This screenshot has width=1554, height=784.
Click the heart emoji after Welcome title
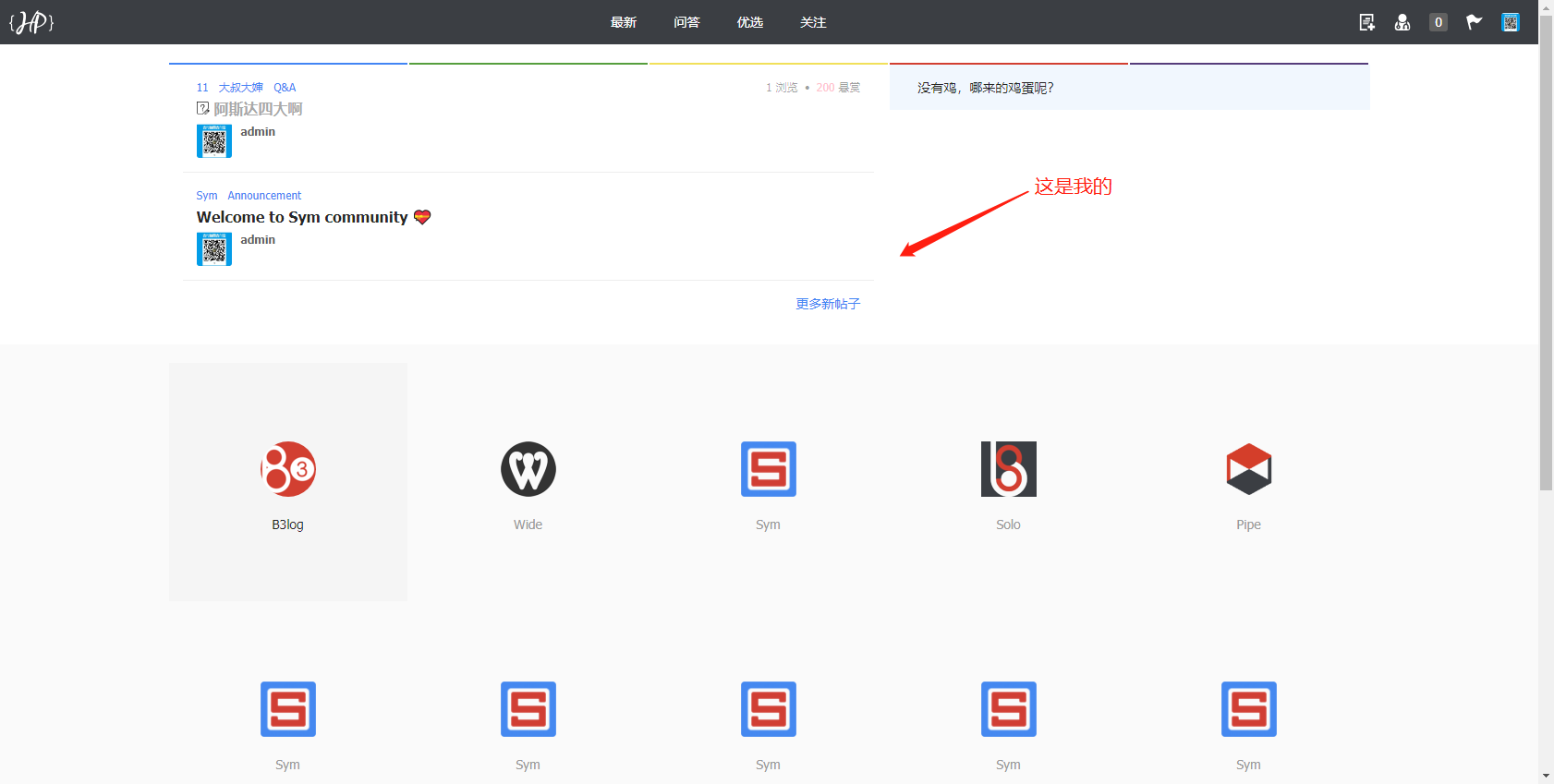[422, 217]
